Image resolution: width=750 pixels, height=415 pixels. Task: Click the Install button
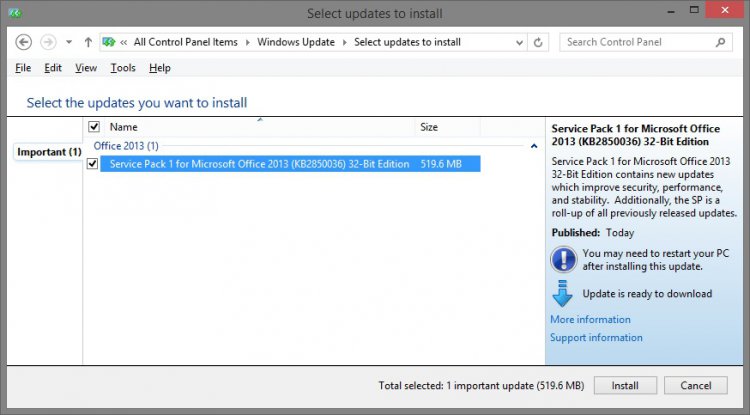point(625,385)
